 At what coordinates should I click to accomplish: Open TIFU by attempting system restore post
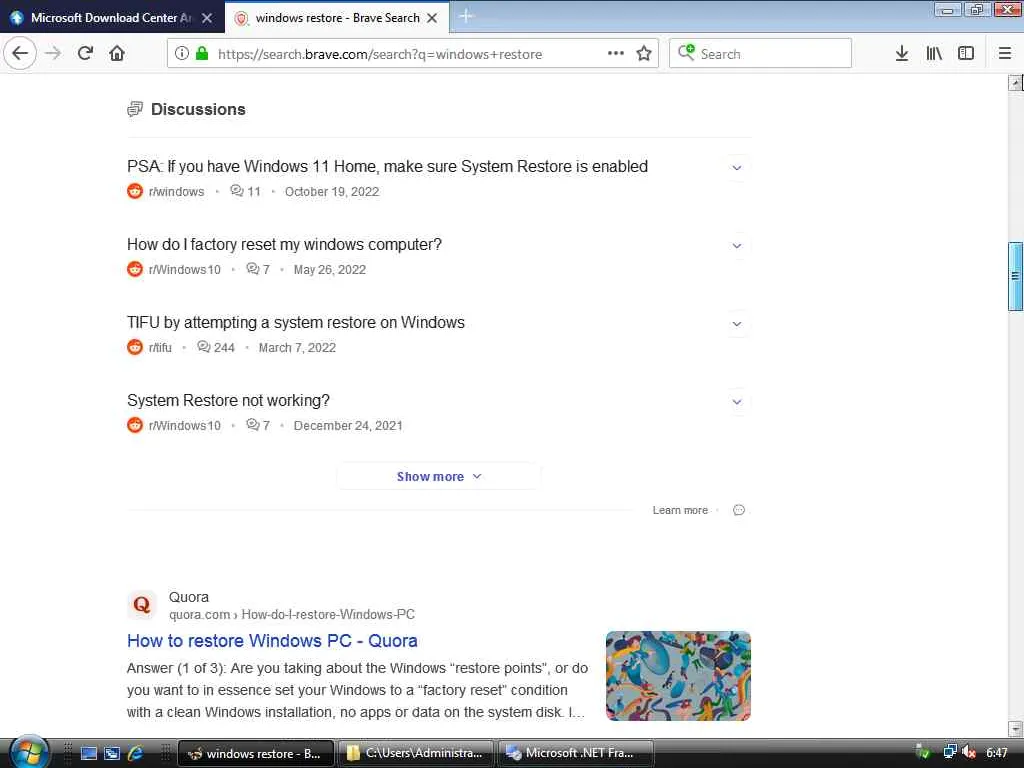296,322
